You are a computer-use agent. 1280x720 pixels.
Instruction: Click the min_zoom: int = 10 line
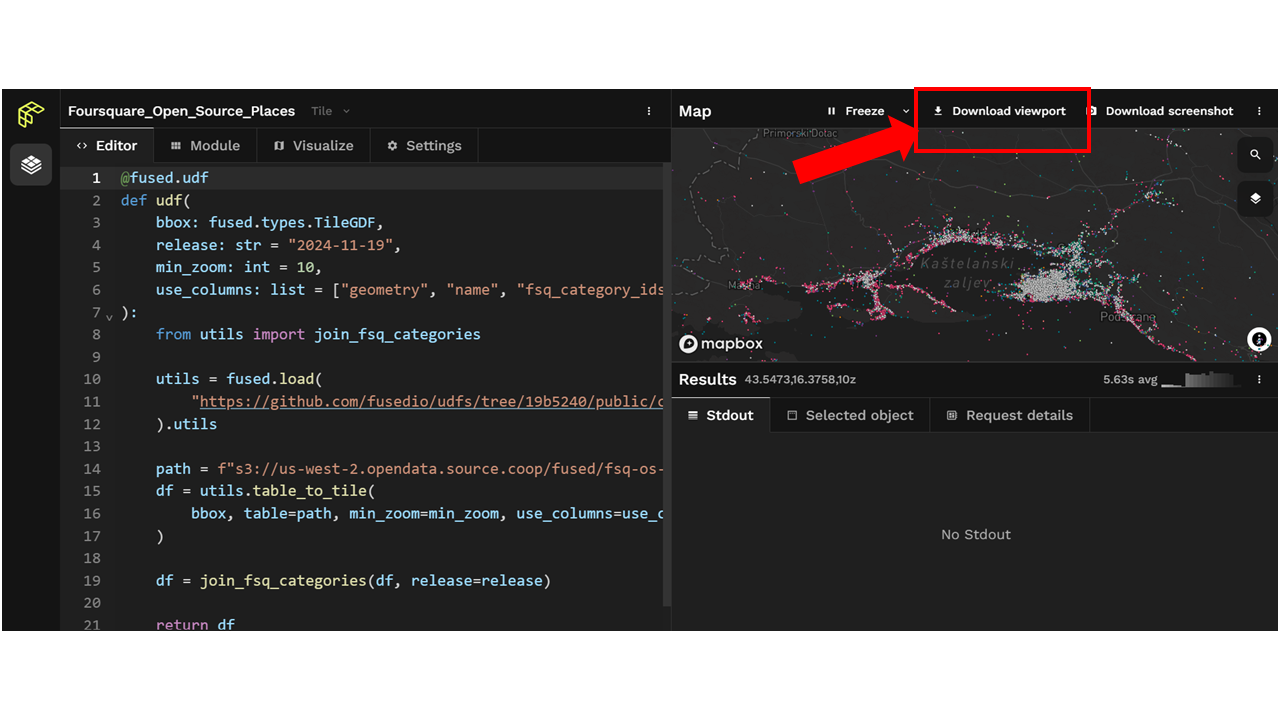pyautogui.click(x=238, y=267)
